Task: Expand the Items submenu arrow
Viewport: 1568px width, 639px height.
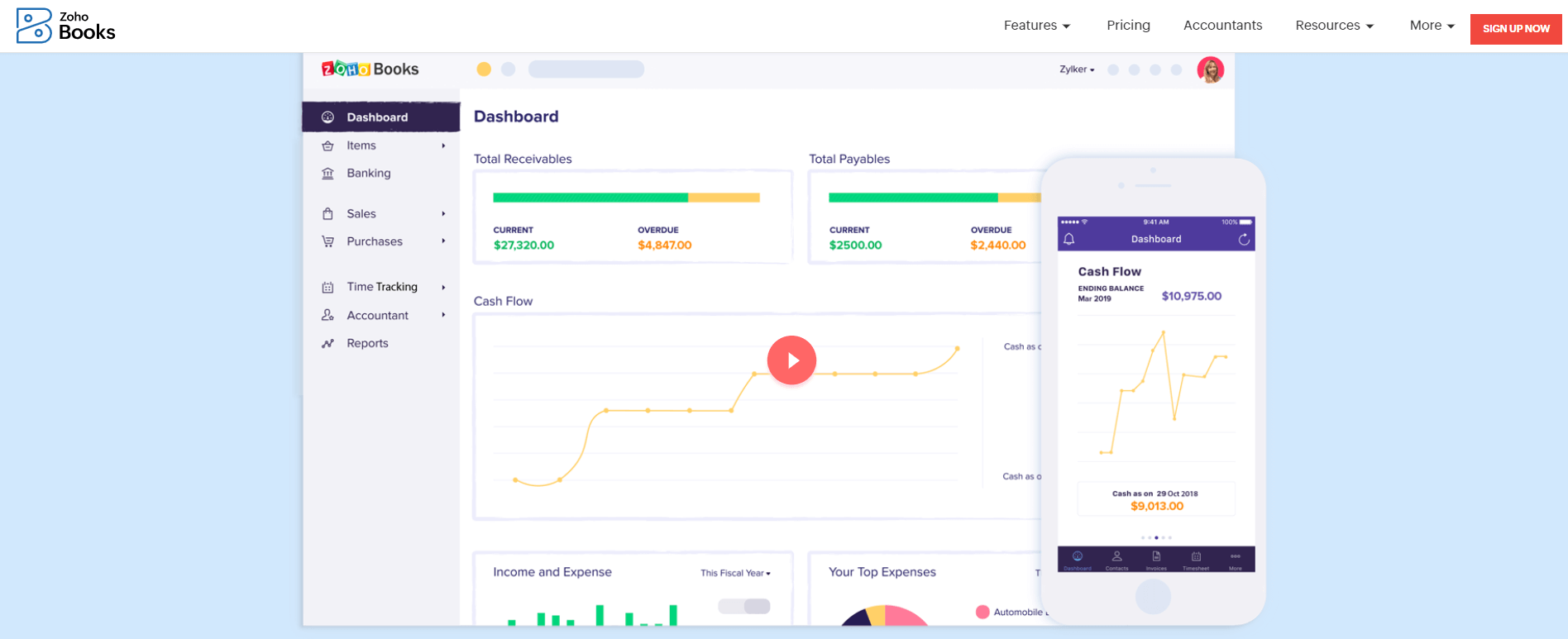Action: 444,145
